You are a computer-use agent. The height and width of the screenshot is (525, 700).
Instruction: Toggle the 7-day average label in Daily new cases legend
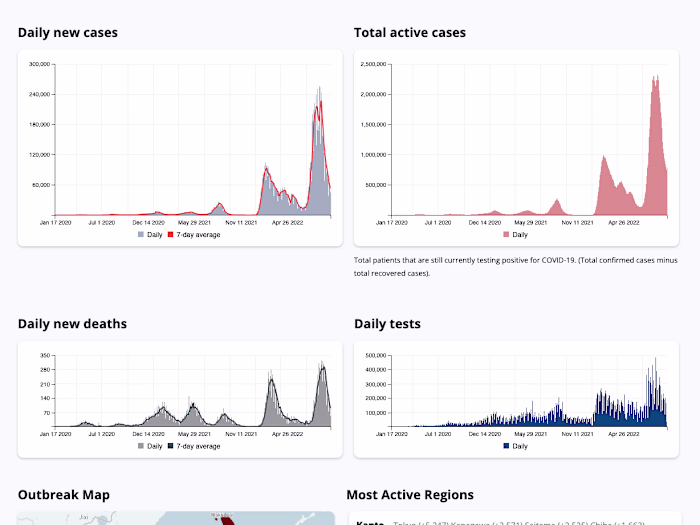198,235
